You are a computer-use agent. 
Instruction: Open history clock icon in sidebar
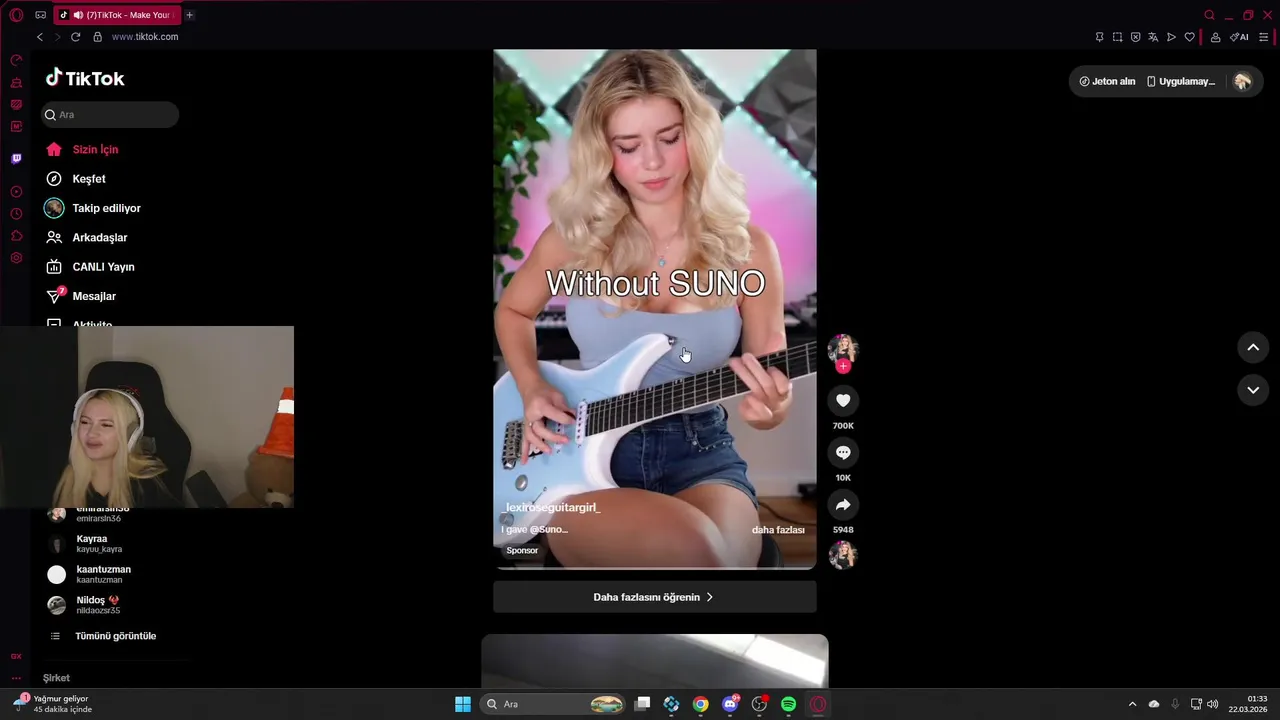click(16, 214)
